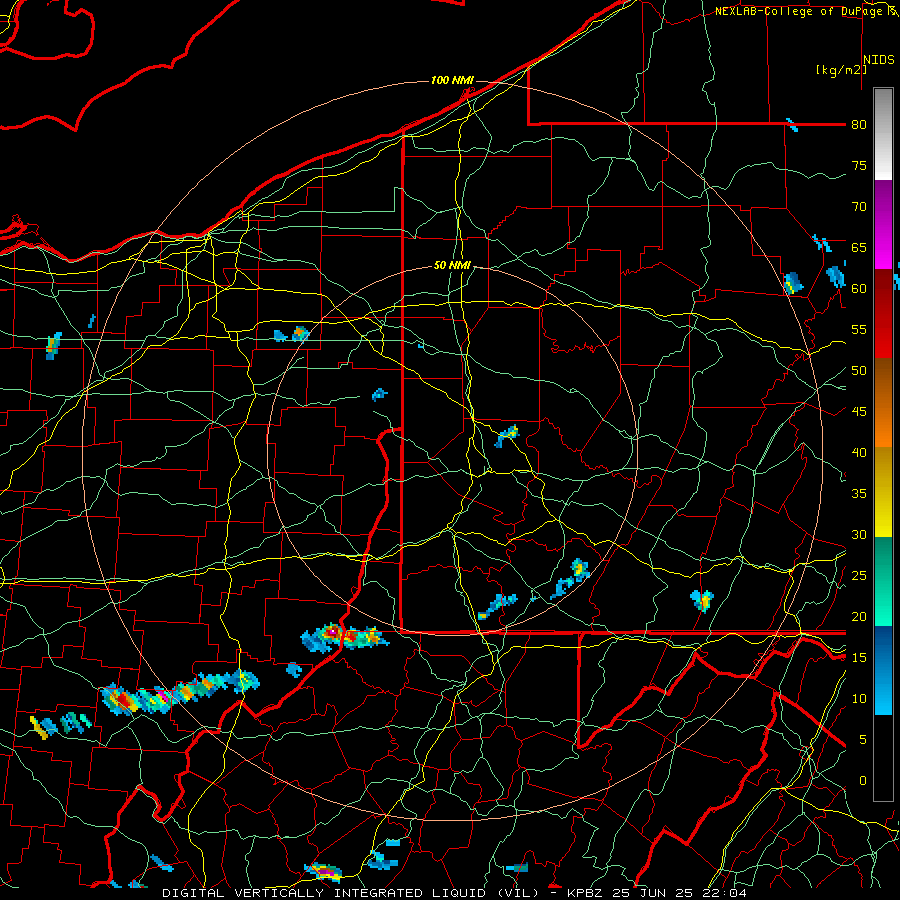Select the 60 value on the scale
This screenshot has width=900, height=900.
tap(859, 289)
